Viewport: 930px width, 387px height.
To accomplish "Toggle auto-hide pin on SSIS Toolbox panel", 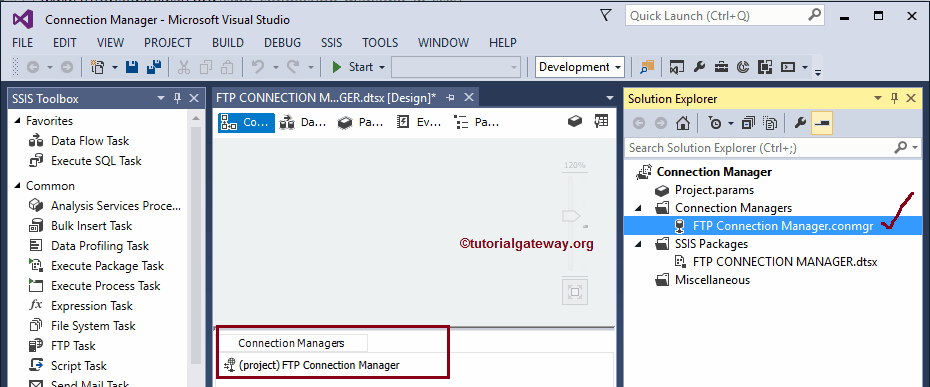I will tap(177, 99).
